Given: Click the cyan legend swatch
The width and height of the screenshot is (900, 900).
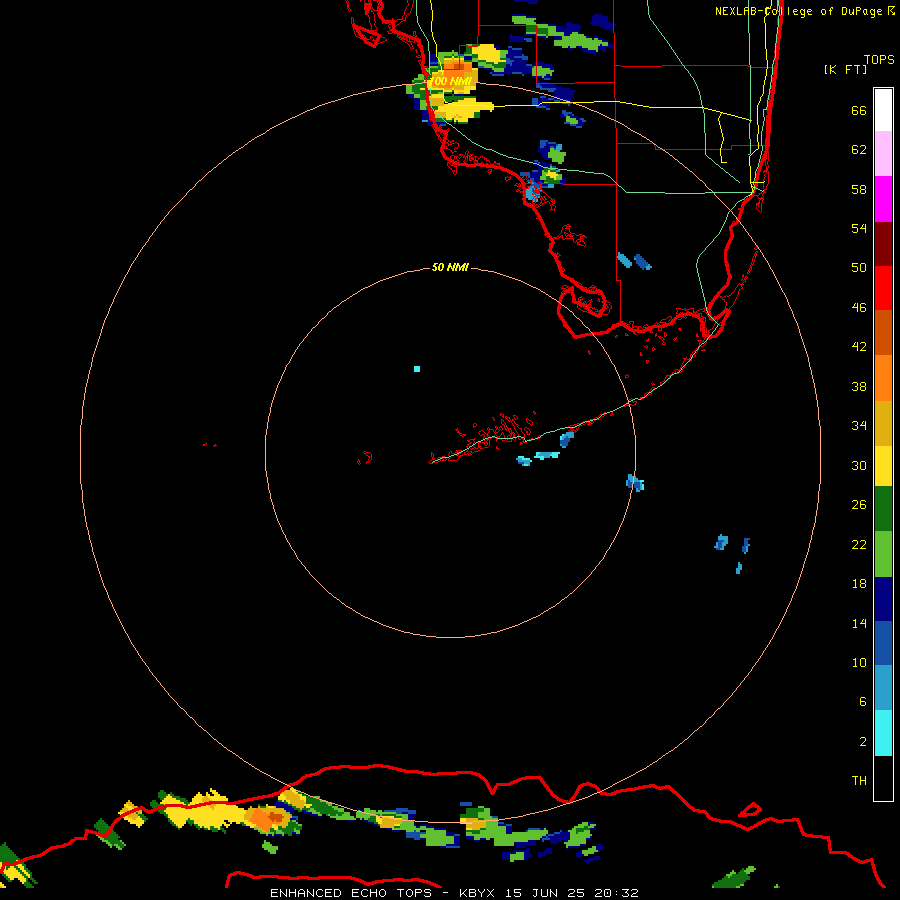Looking at the screenshot, I should (883, 733).
